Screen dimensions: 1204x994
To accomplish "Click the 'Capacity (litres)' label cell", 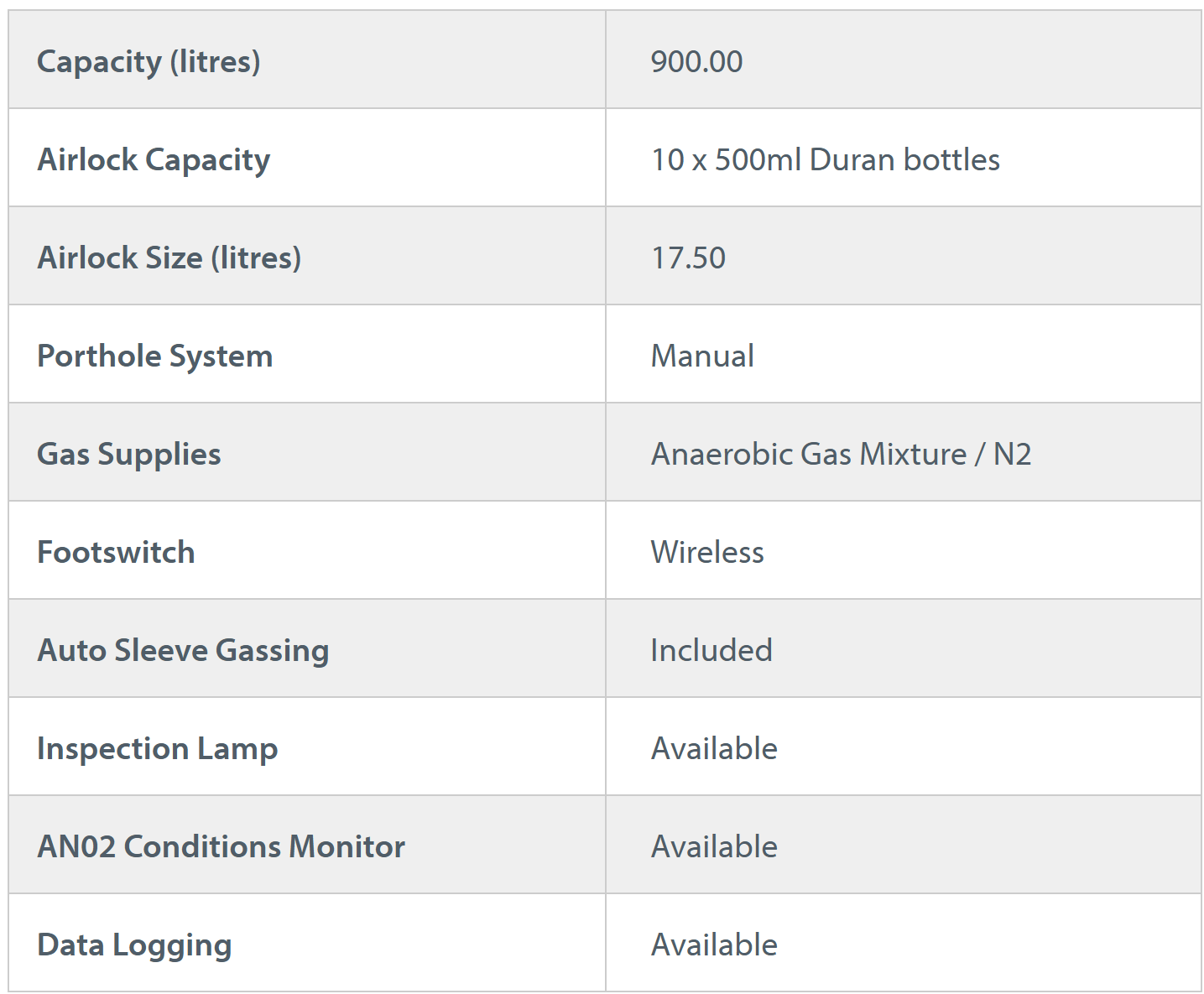I will (x=149, y=61).
